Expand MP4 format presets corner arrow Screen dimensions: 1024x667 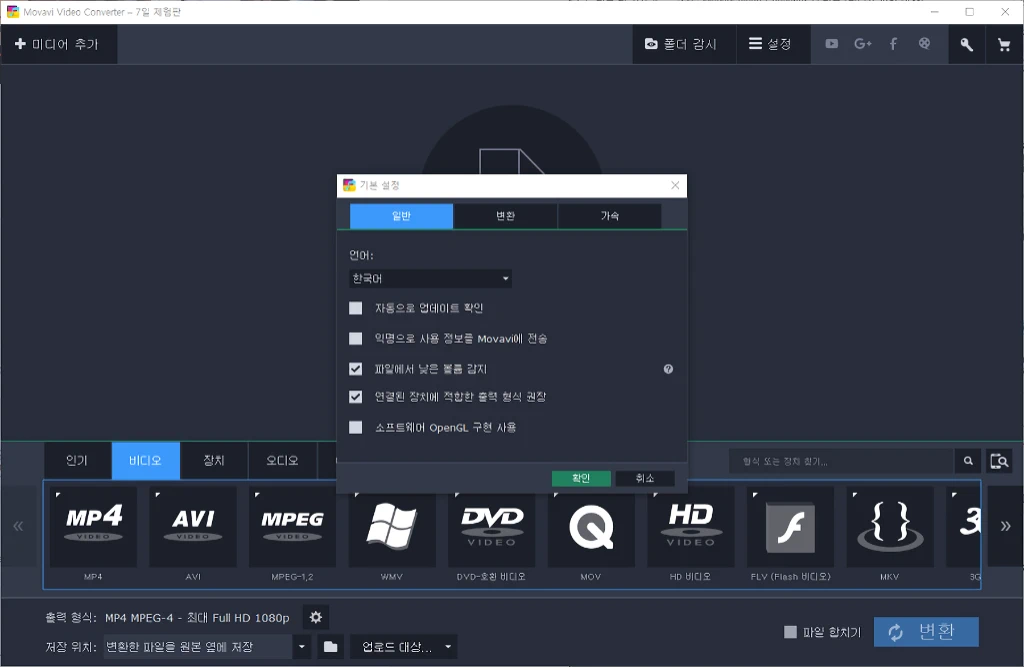point(57,495)
